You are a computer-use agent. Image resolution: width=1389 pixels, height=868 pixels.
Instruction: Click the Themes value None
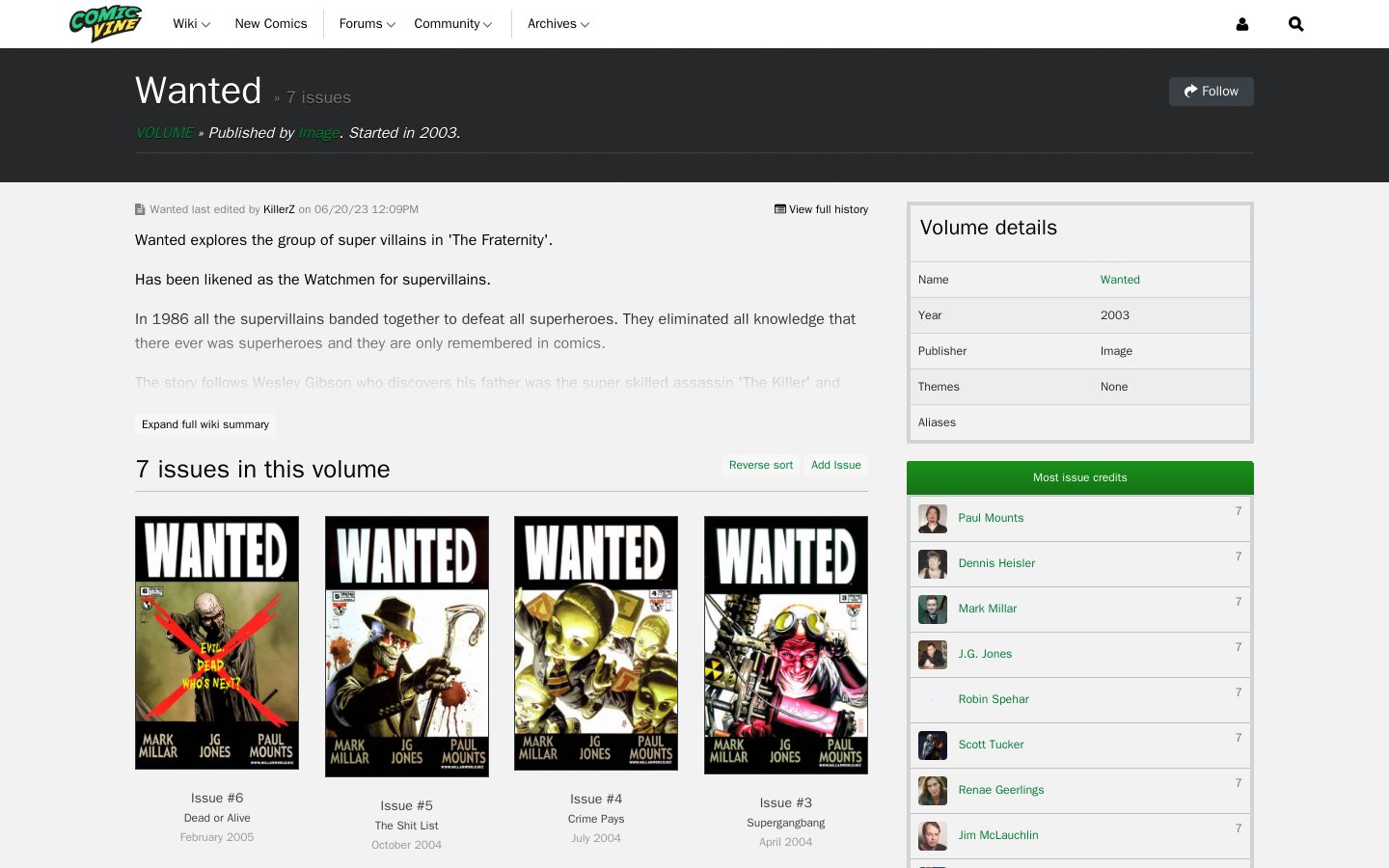[x=1114, y=387]
